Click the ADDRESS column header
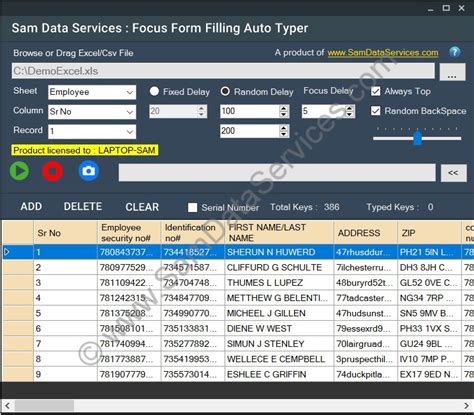 [365, 233]
